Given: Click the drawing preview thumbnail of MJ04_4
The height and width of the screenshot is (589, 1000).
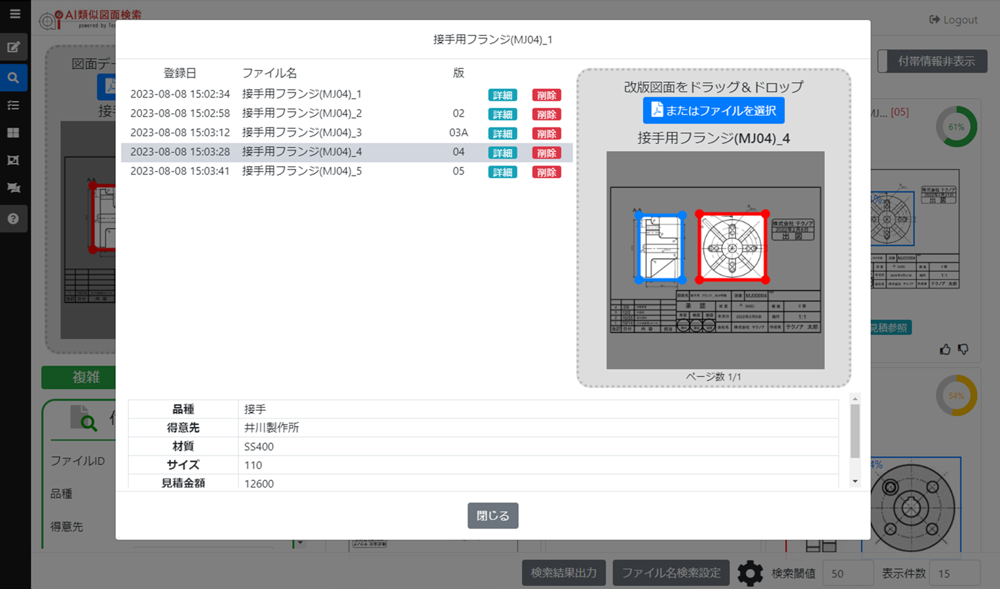Looking at the screenshot, I should (x=714, y=260).
